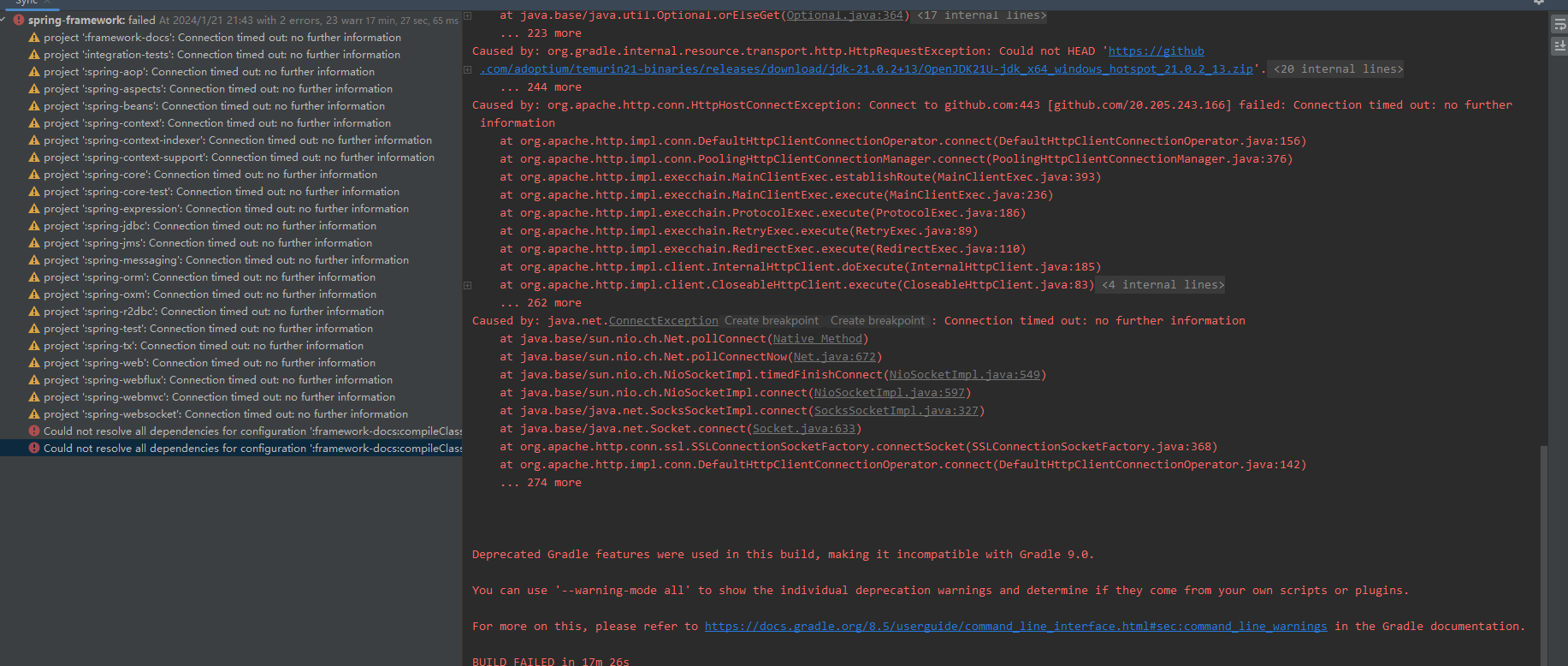The height and width of the screenshot is (666, 1568).
Task: Click error icon of the highlighted dependencies row
Action: click(34, 448)
